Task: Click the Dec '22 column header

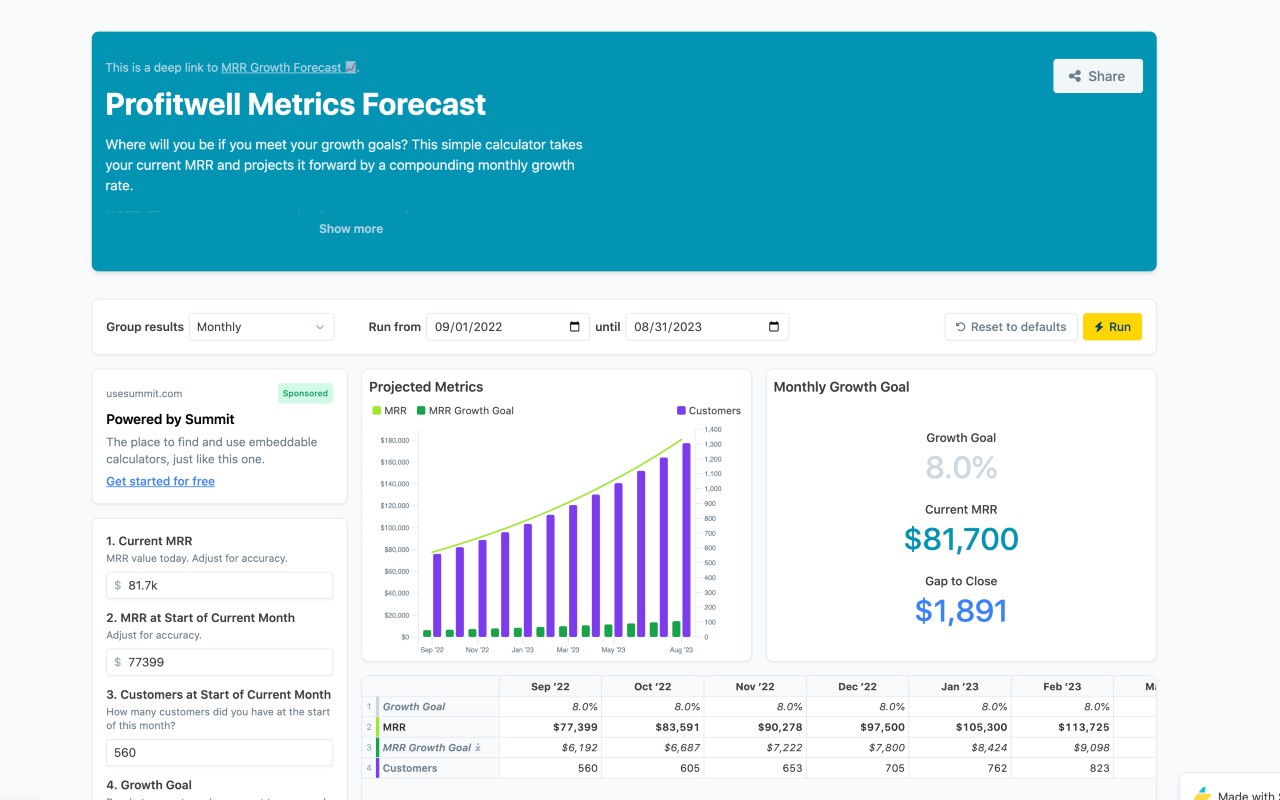Action: click(x=858, y=686)
